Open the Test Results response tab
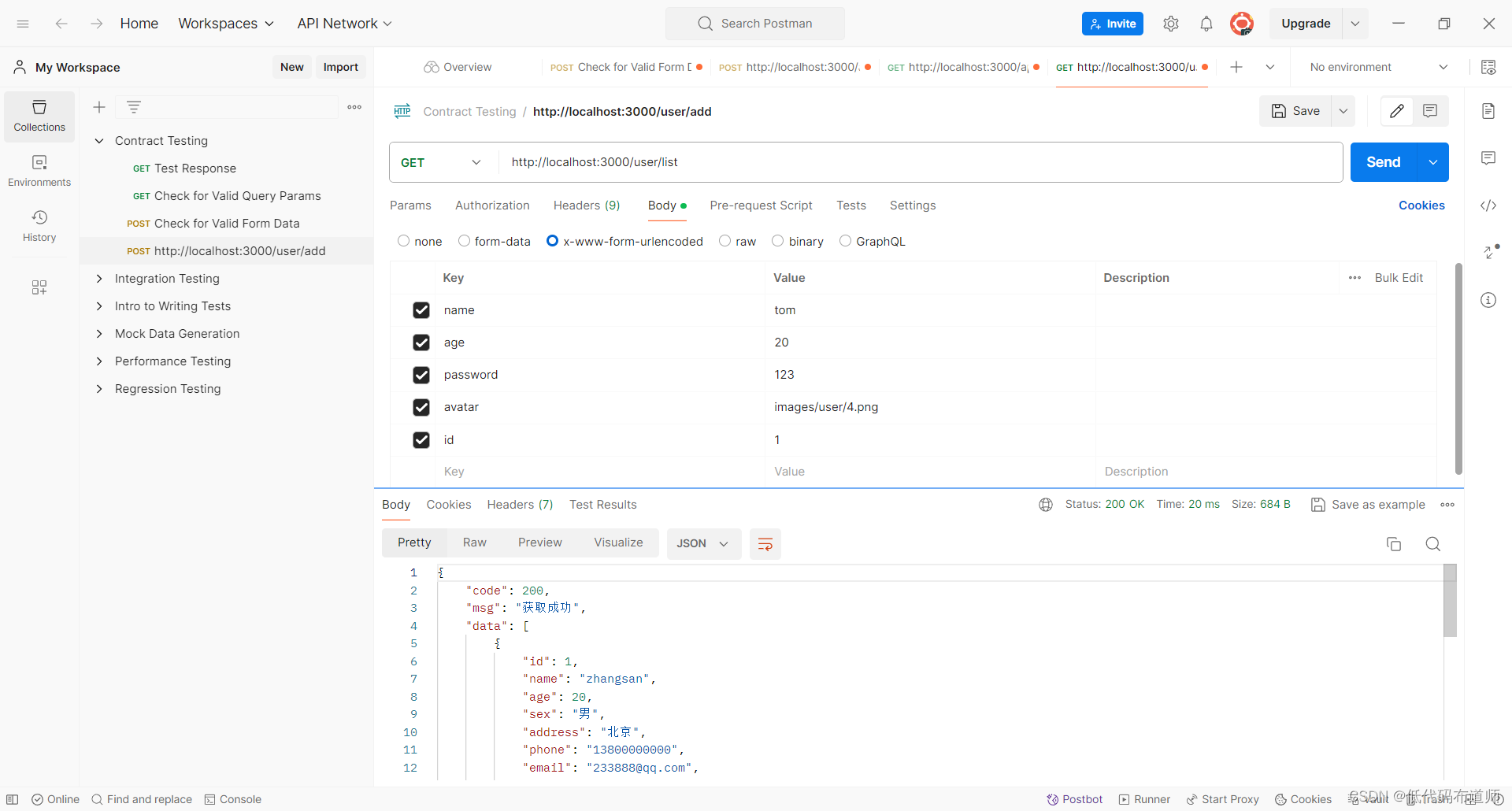 [x=603, y=505]
